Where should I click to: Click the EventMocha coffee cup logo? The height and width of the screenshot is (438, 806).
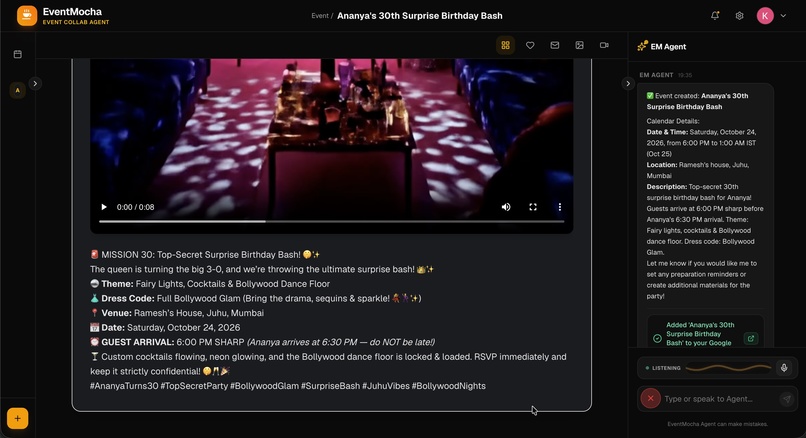[27, 15]
